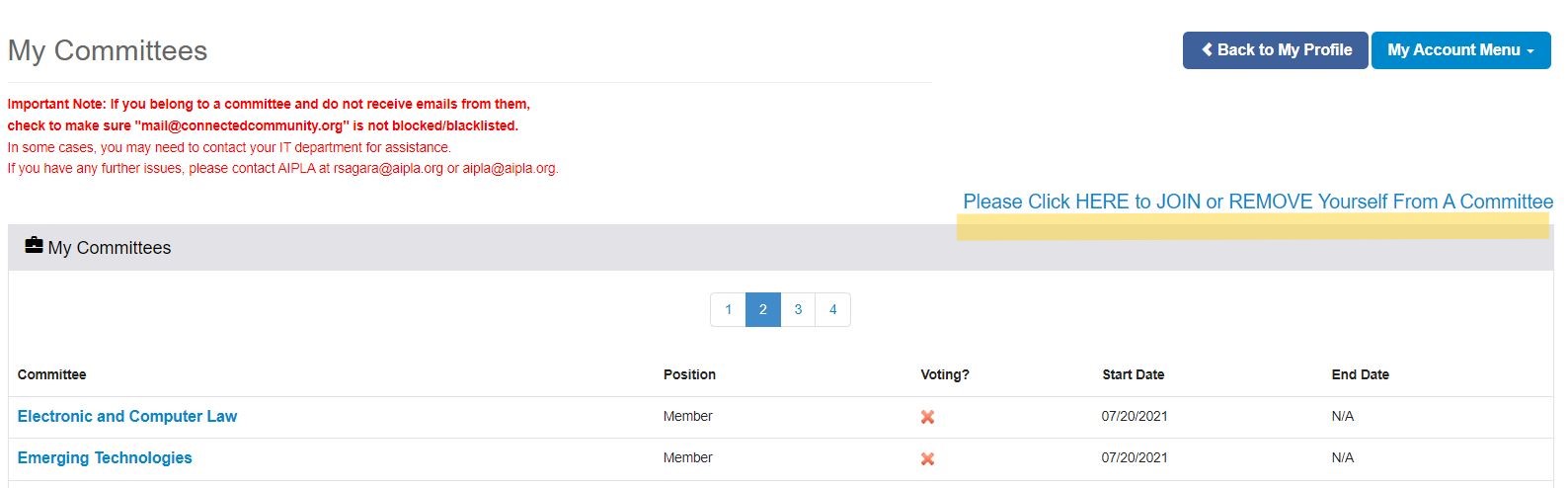
Task: Go to page 3 of committees
Action: coord(798,309)
